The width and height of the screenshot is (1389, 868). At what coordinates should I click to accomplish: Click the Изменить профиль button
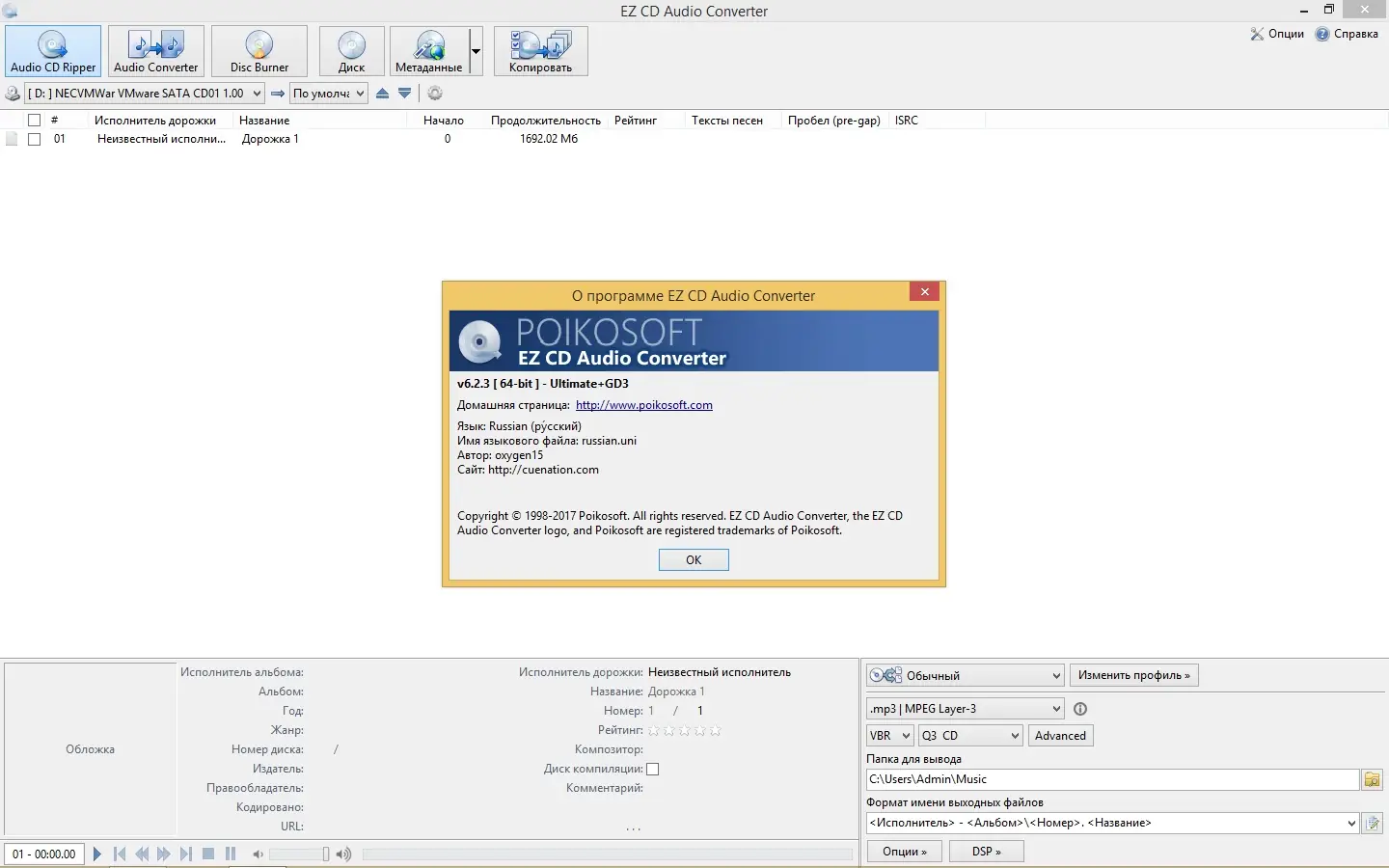1134,675
